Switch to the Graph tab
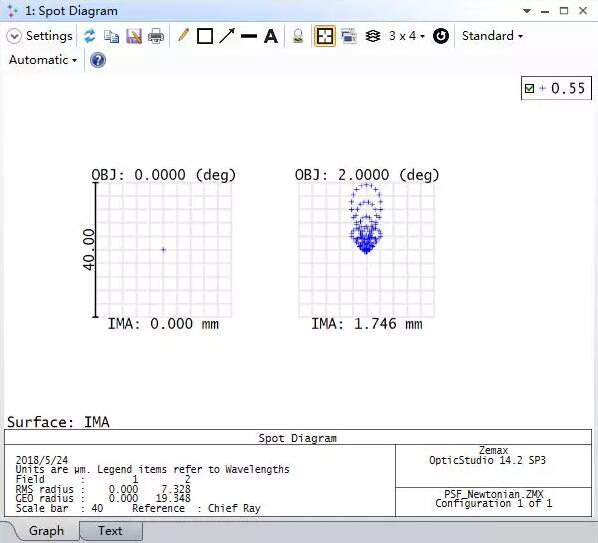The height and width of the screenshot is (543, 598). click(x=46, y=531)
